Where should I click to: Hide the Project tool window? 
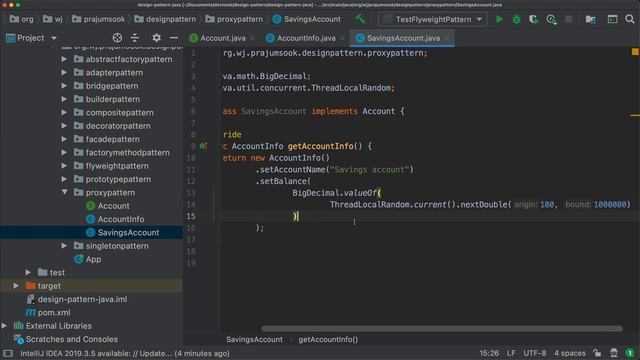point(174,38)
